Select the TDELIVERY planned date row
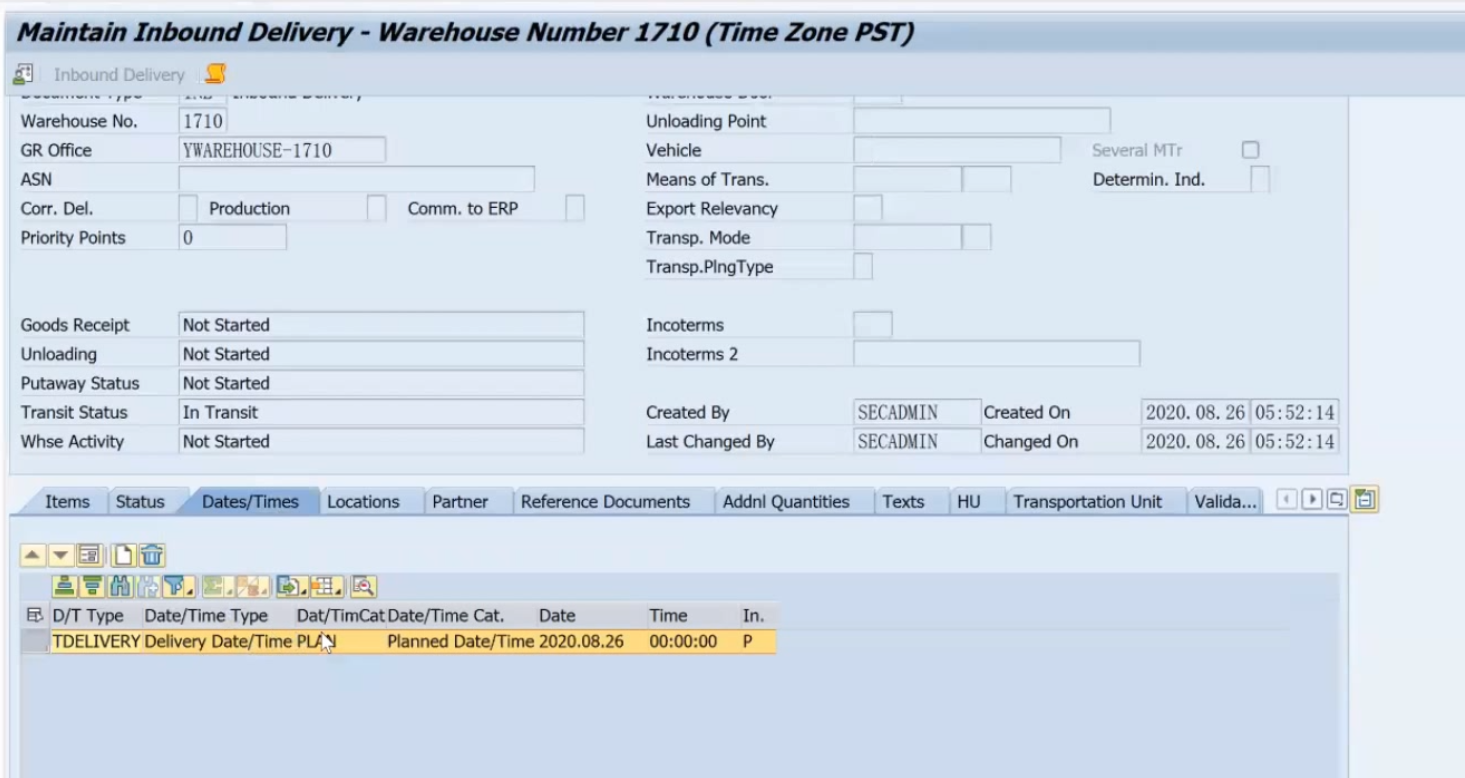 [400, 641]
